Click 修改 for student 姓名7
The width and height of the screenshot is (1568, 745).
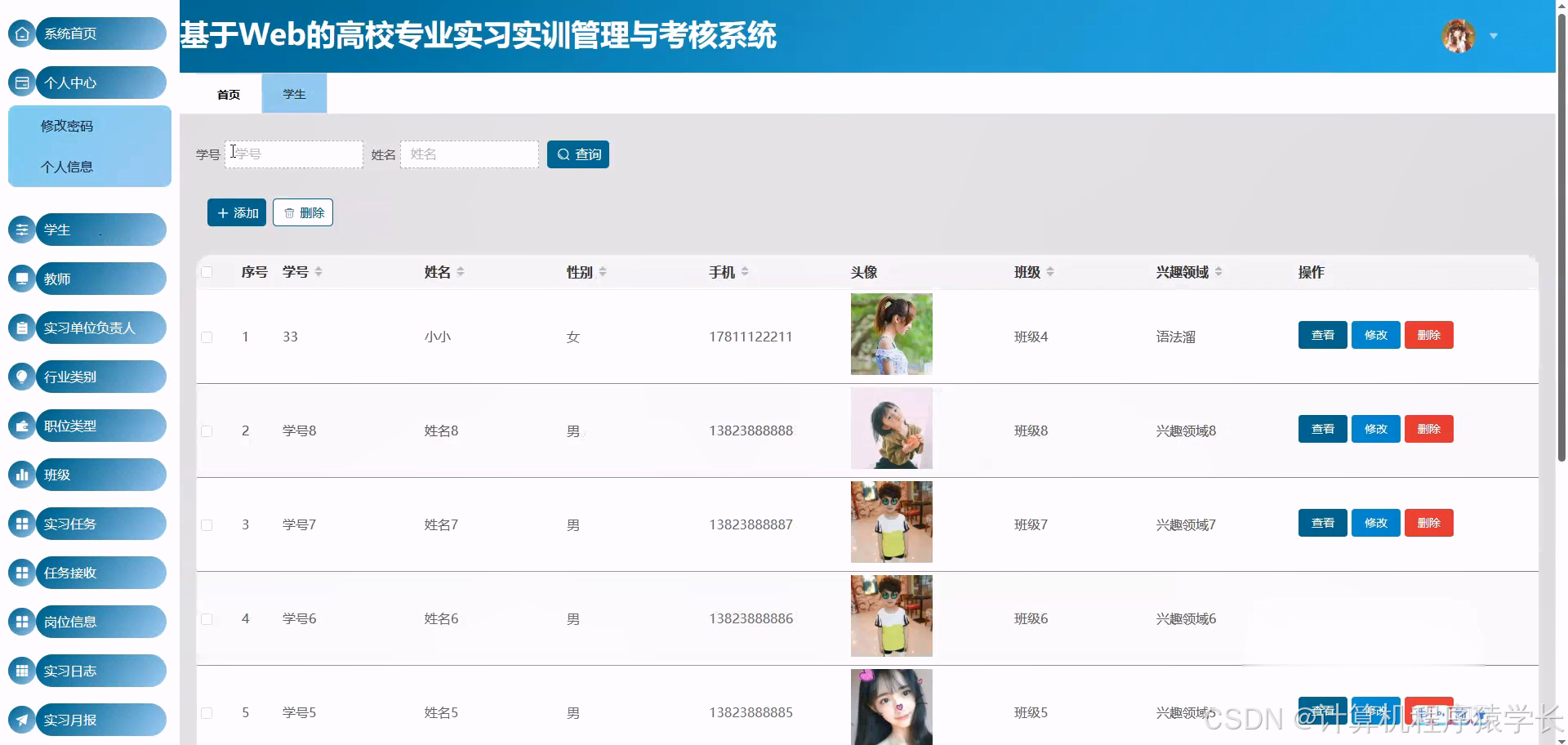pos(1376,523)
